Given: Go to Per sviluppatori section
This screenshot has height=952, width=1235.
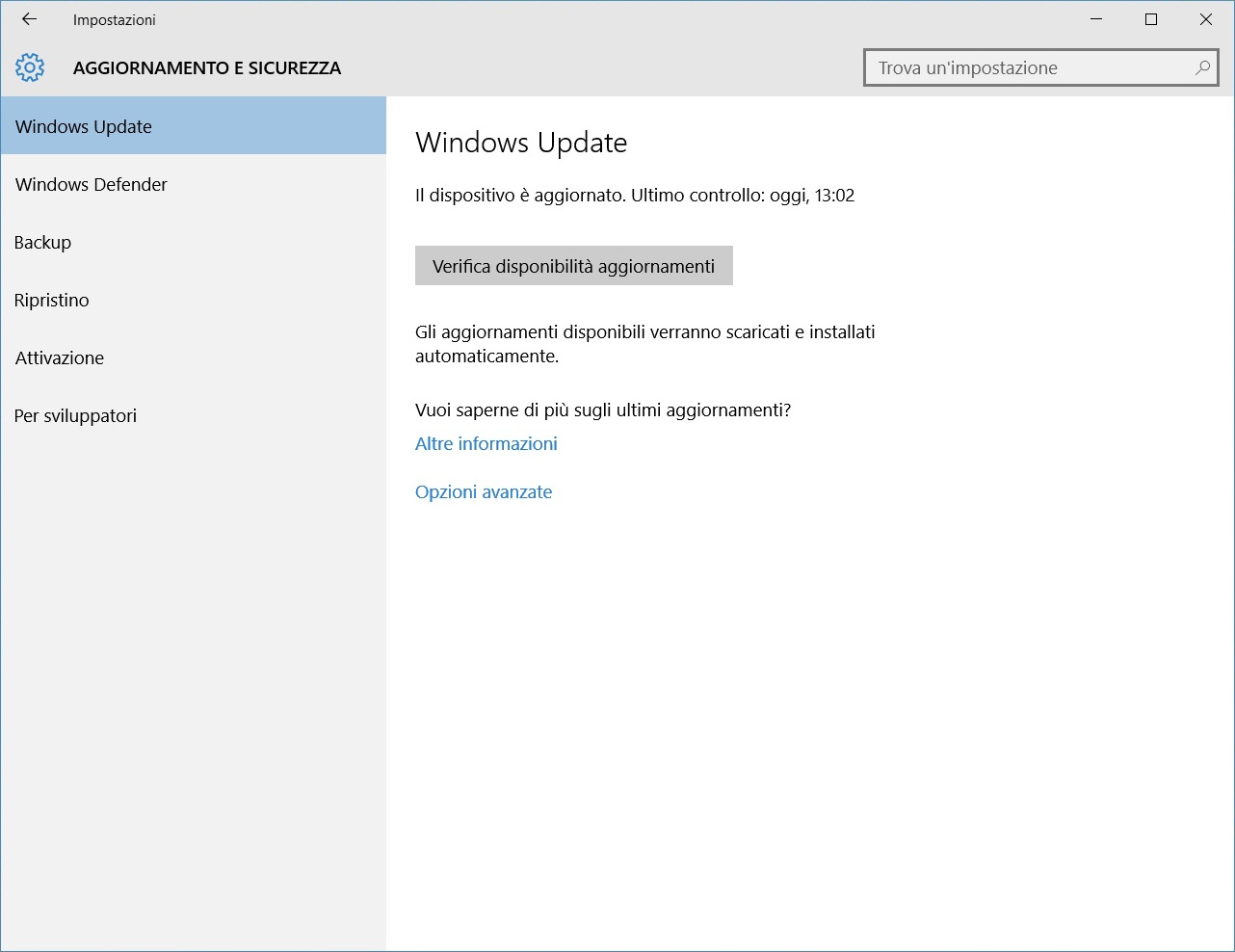Looking at the screenshot, I should [x=193, y=415].
